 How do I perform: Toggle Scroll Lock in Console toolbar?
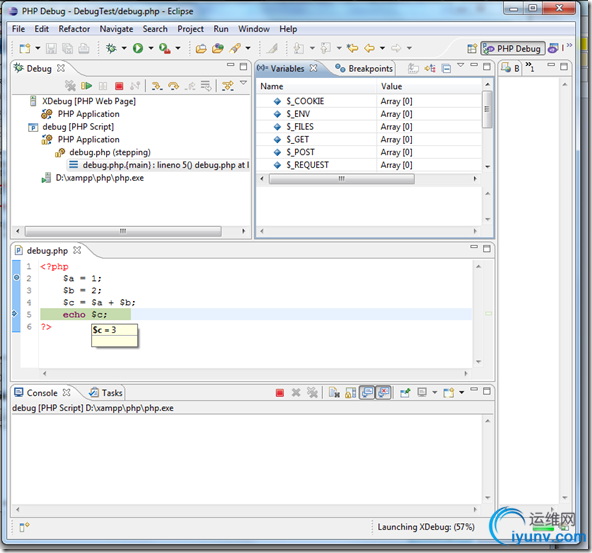pos(350,393)
